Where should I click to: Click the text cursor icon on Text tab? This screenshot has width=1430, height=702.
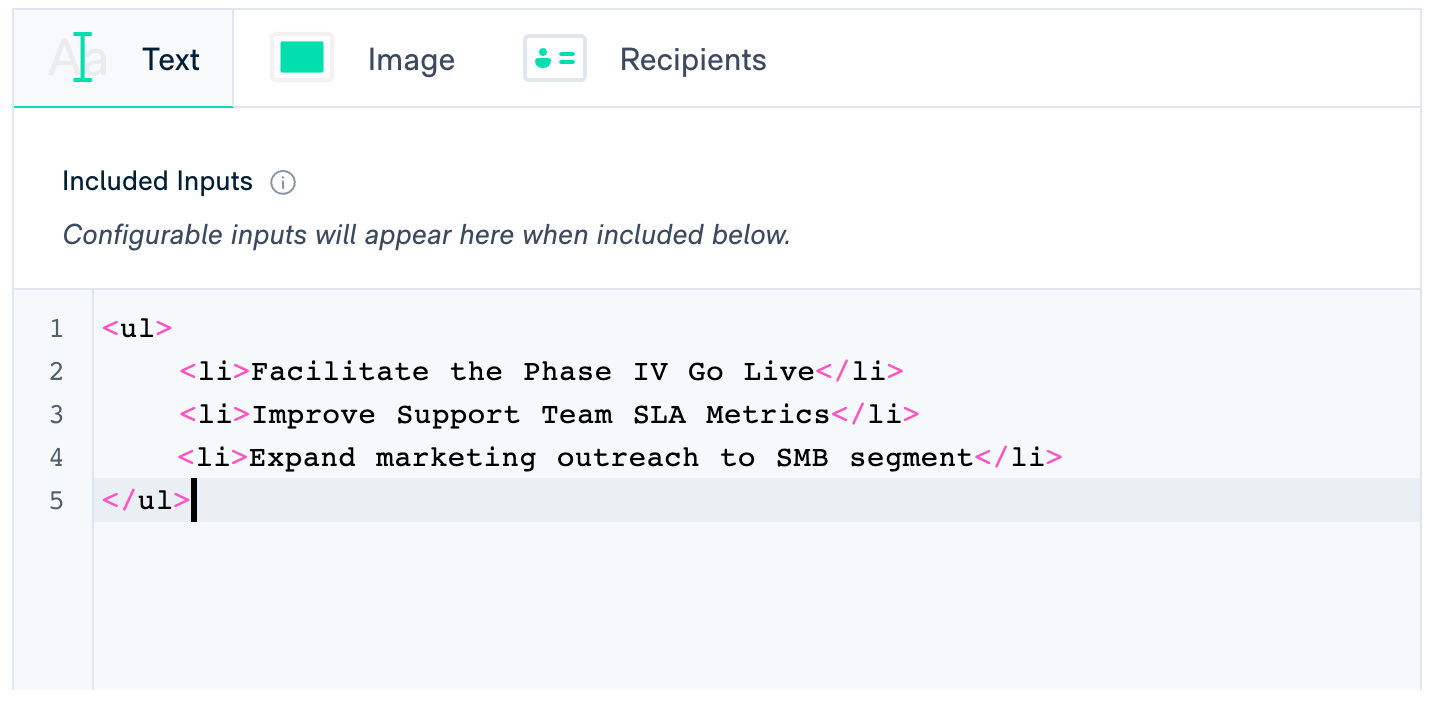click(x=82, y=58)
